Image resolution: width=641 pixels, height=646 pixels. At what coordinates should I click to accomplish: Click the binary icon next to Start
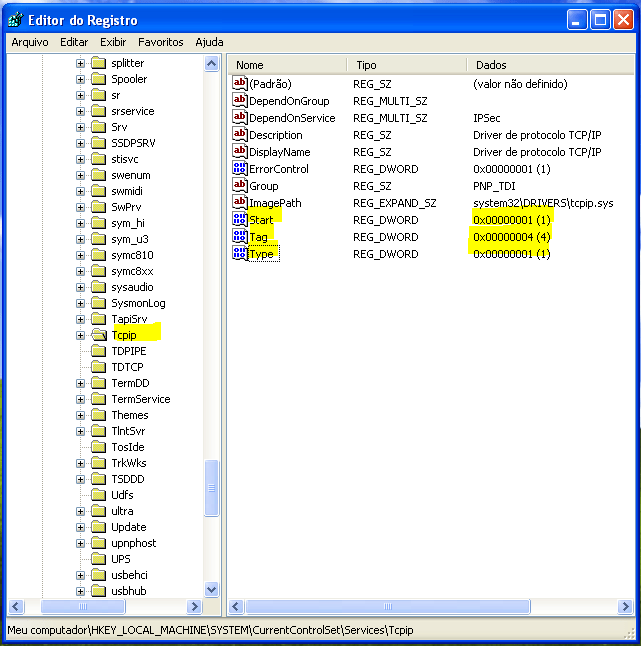pos(239,220)
